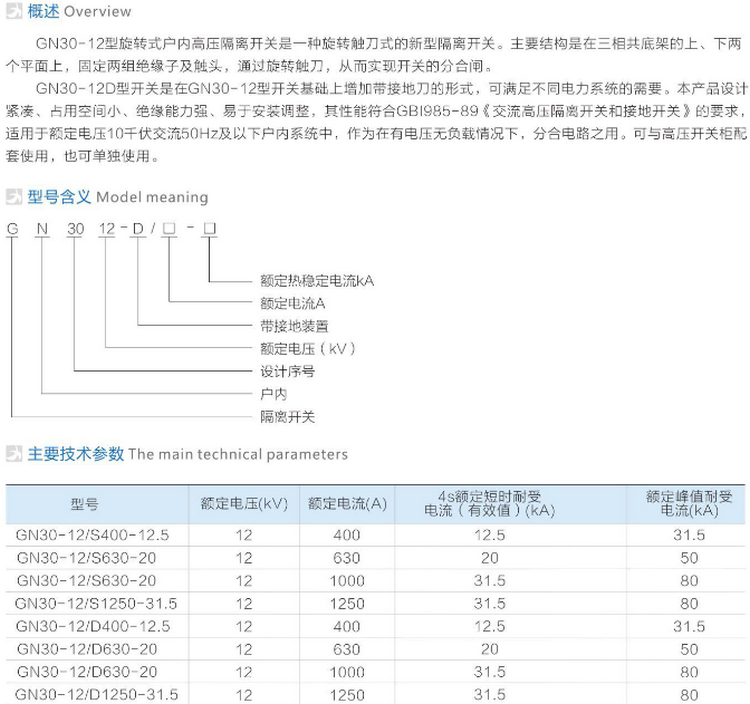Click the overview paragraph starting GN30-12型旋转式
Viewport: 750px width, 704px height.
tap(373, 55)
